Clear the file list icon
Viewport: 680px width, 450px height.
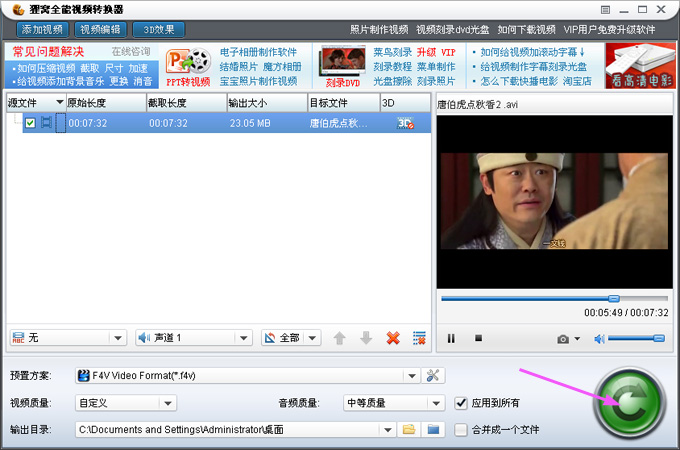[x=420, y=338]
